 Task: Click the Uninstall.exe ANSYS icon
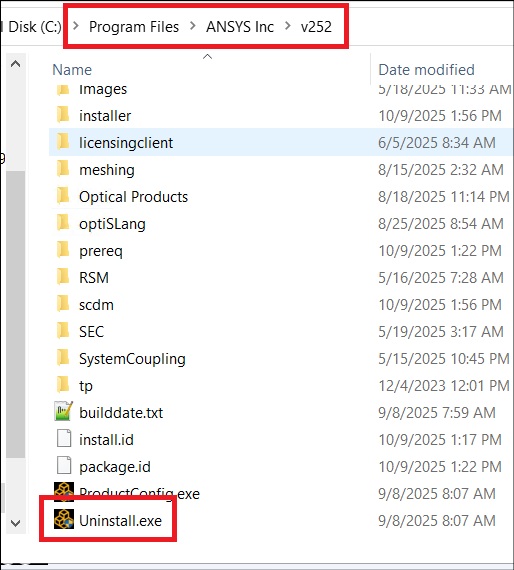coord(64,519)
